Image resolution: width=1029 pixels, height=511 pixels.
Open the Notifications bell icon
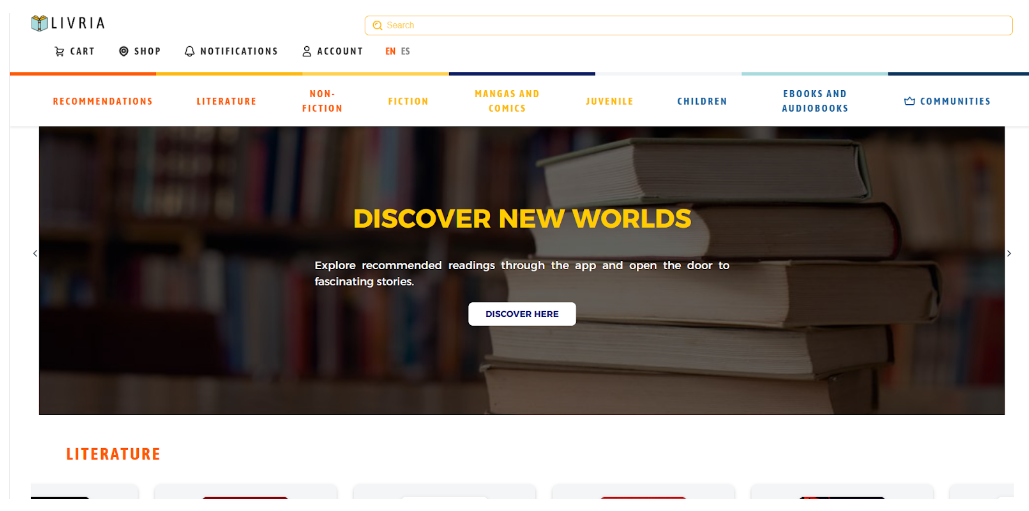pos(190,51)
